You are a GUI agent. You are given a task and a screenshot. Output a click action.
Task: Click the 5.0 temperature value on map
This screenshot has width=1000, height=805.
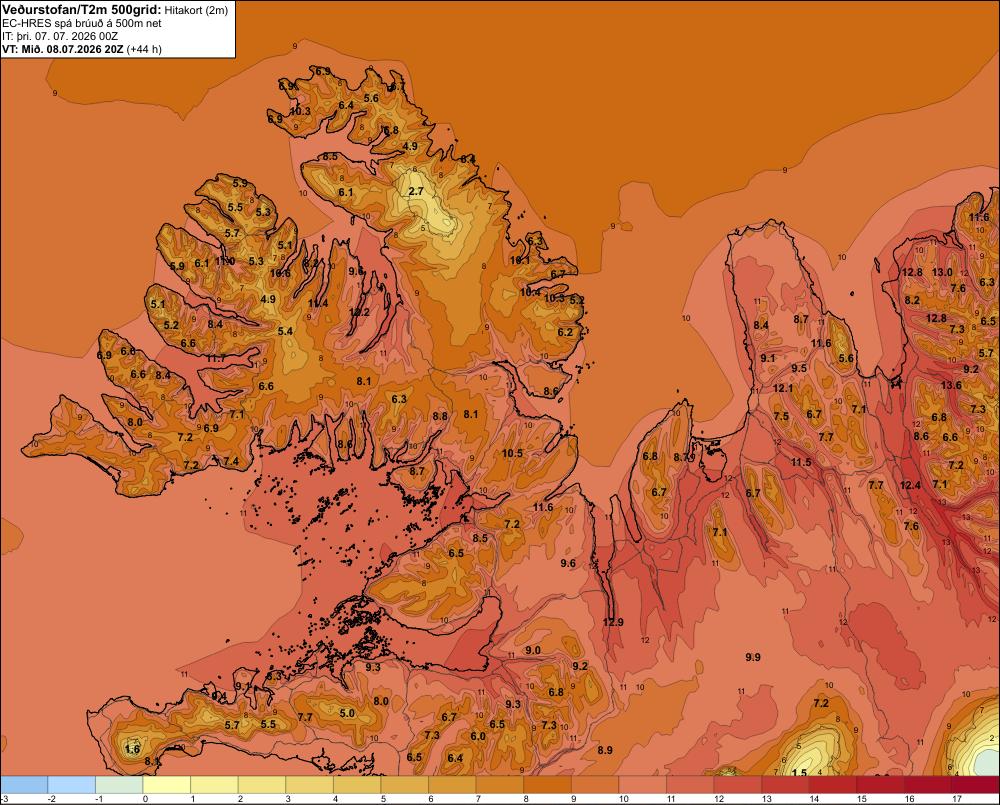347,713
